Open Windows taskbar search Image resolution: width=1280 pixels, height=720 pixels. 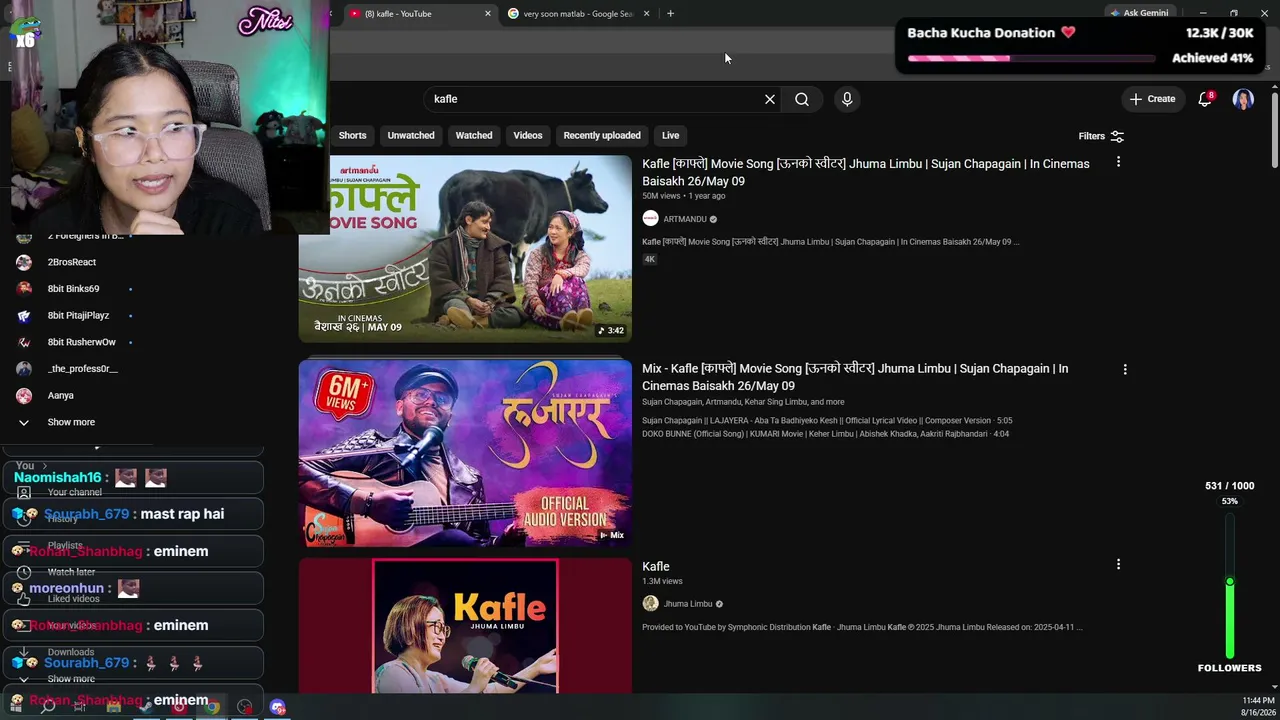(x=48, y=707)
